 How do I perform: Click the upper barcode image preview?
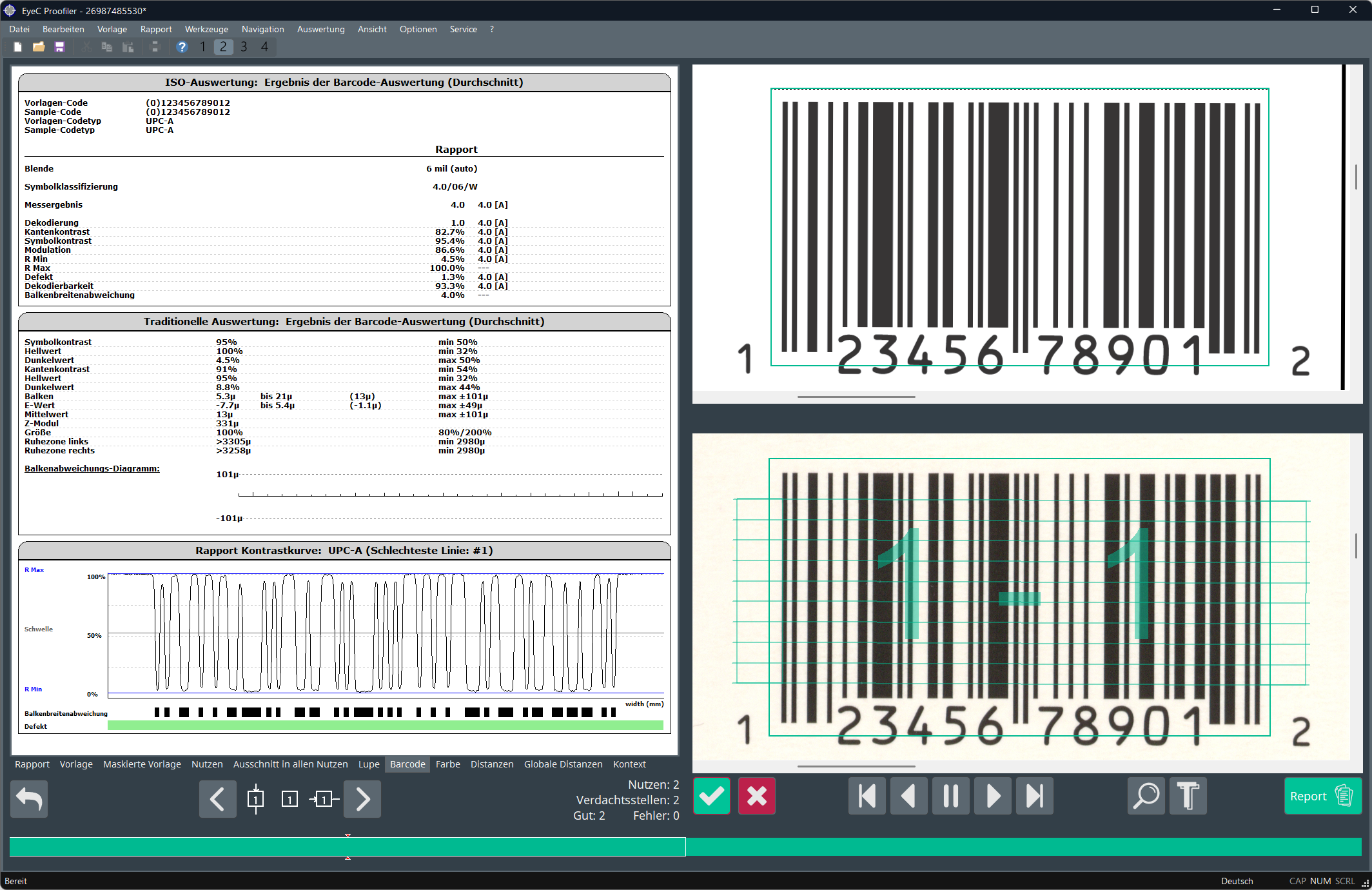(x=1021, y=227)
